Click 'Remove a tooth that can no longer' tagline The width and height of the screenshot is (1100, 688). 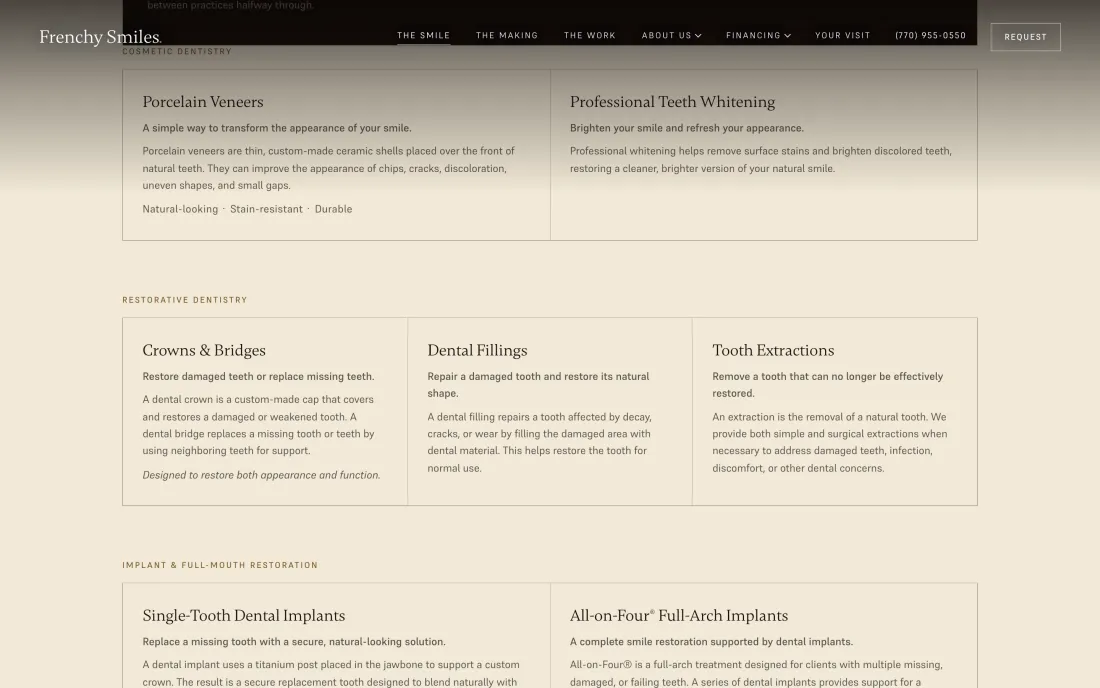point(828,385)
